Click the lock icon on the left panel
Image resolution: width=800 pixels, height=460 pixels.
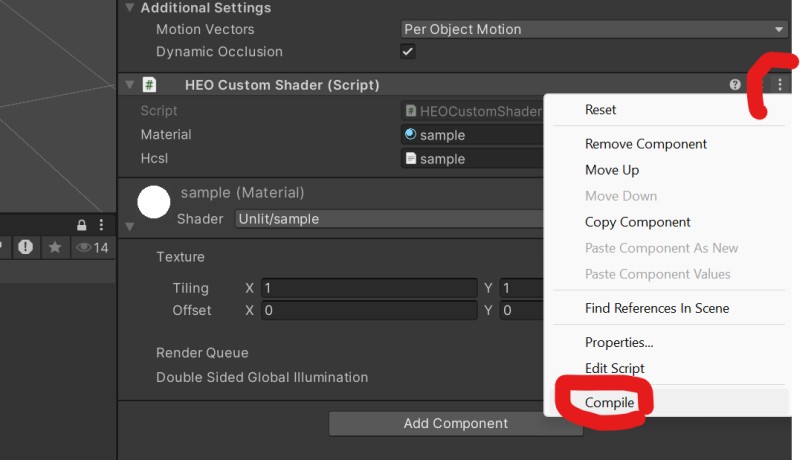[82, 225]
